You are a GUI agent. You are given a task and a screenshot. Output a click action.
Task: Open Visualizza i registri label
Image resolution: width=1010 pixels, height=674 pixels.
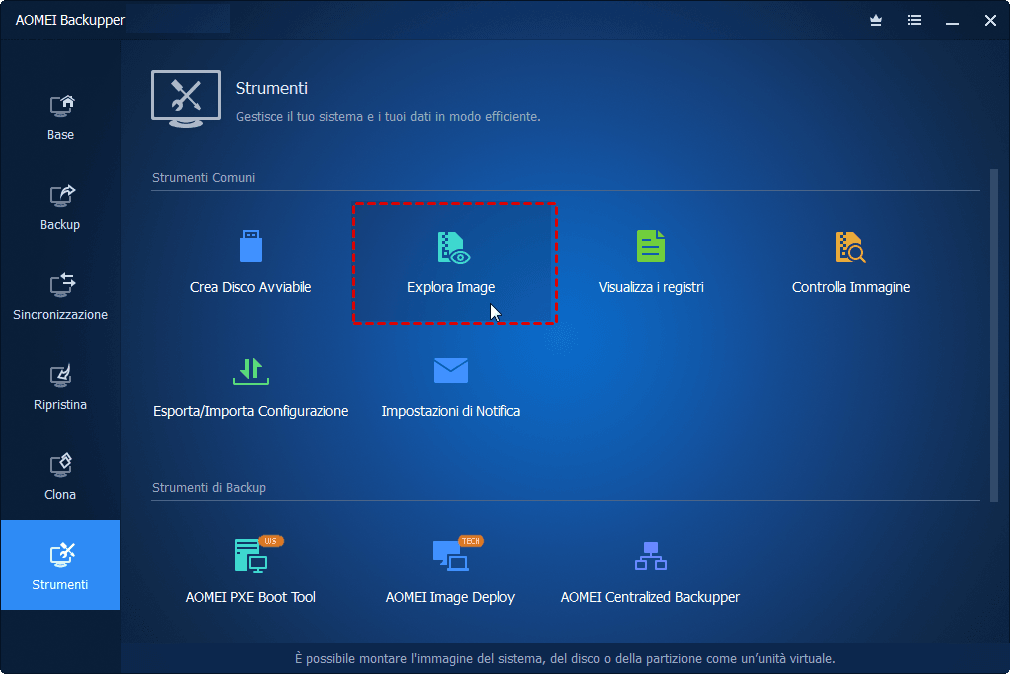(651, 287)
